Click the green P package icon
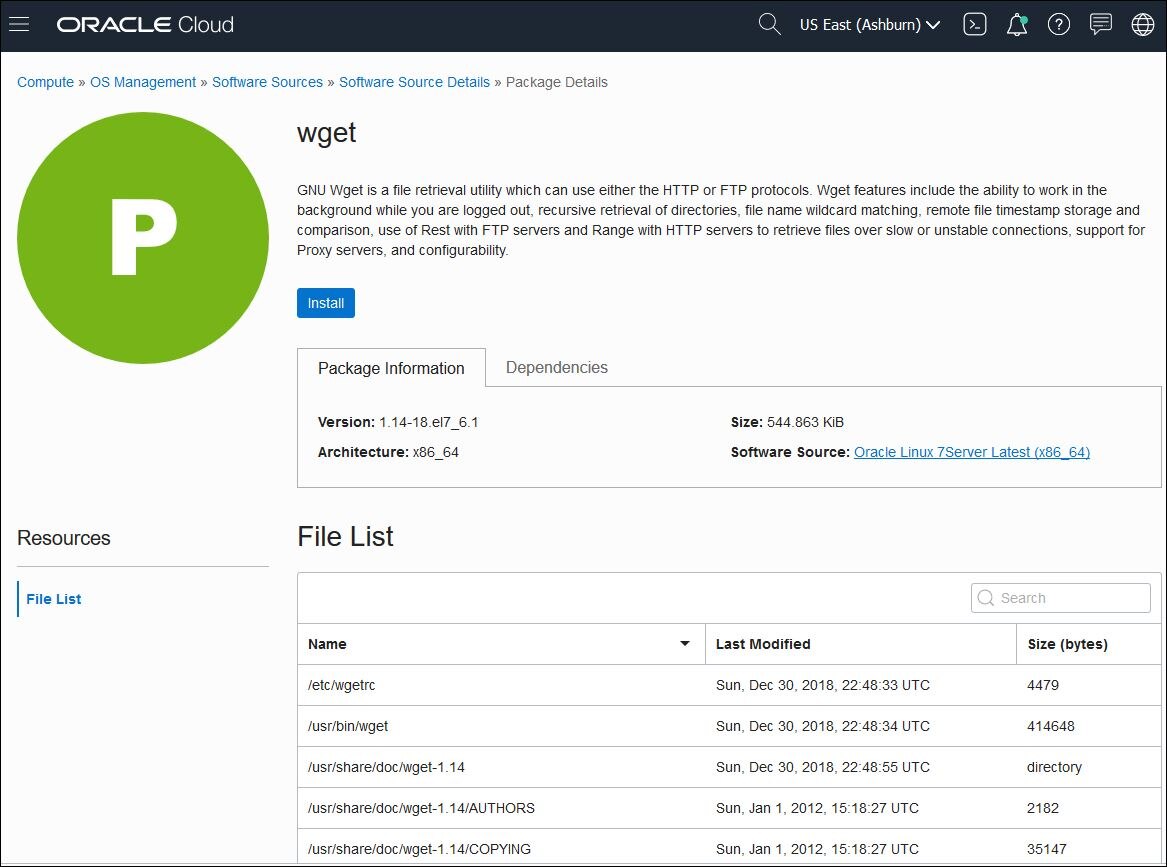This screenshot has height=867, width=1167. (x=143, y=237)
